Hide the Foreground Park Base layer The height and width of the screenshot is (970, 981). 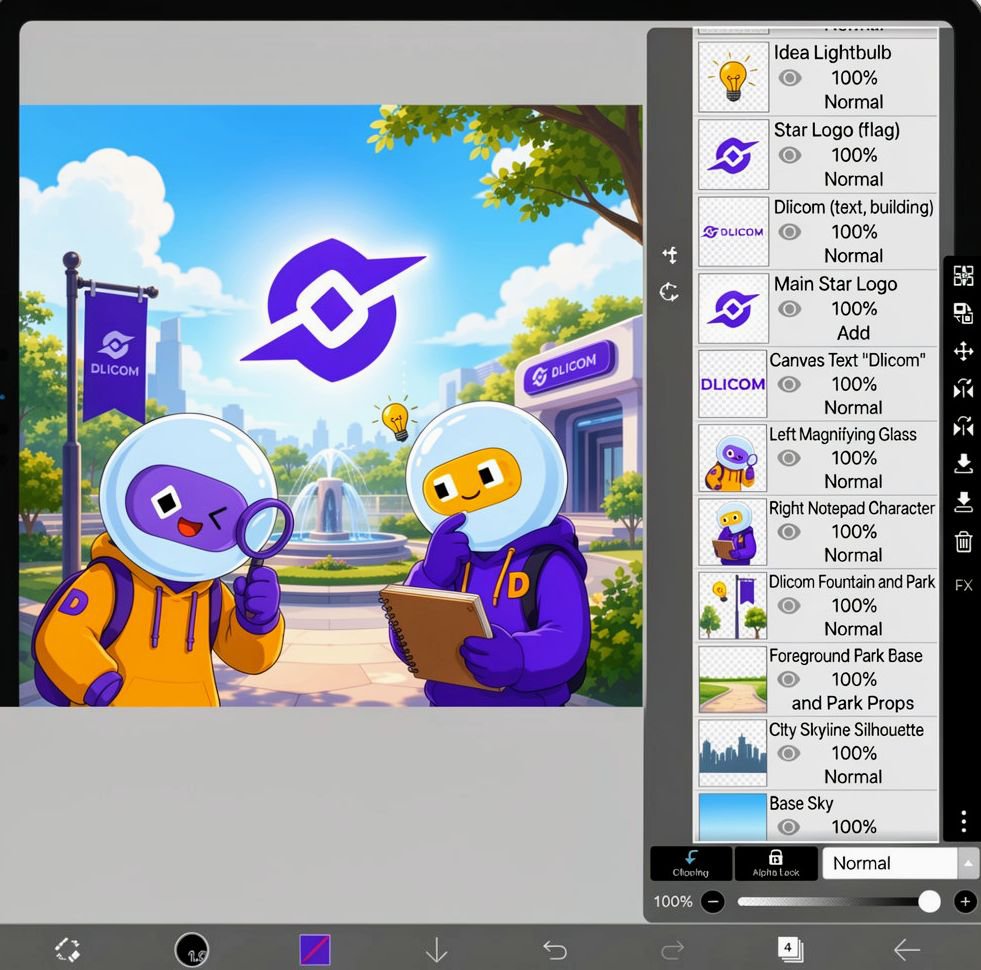pos(789,679)
